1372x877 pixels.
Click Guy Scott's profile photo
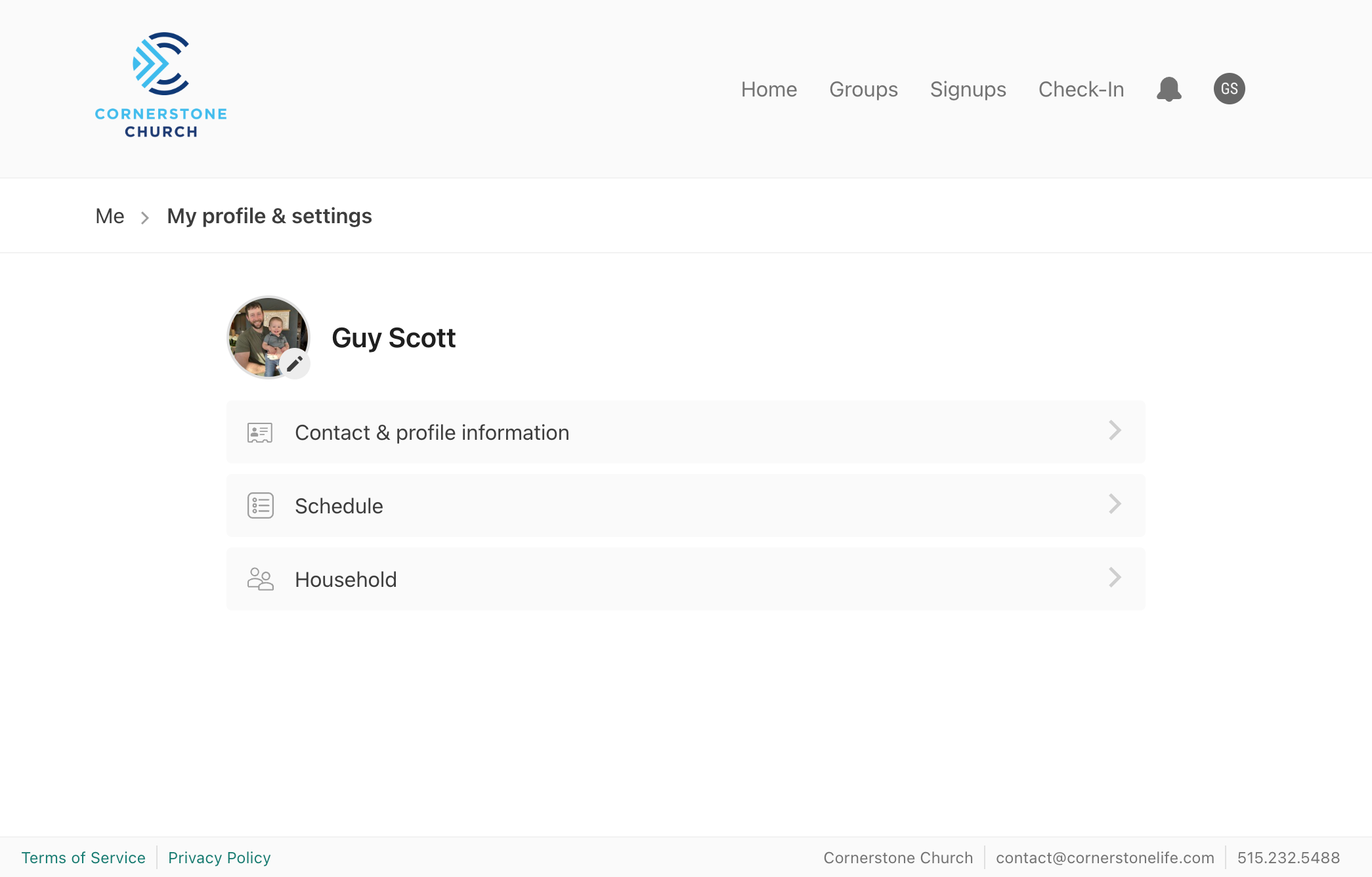click(268, 337)
